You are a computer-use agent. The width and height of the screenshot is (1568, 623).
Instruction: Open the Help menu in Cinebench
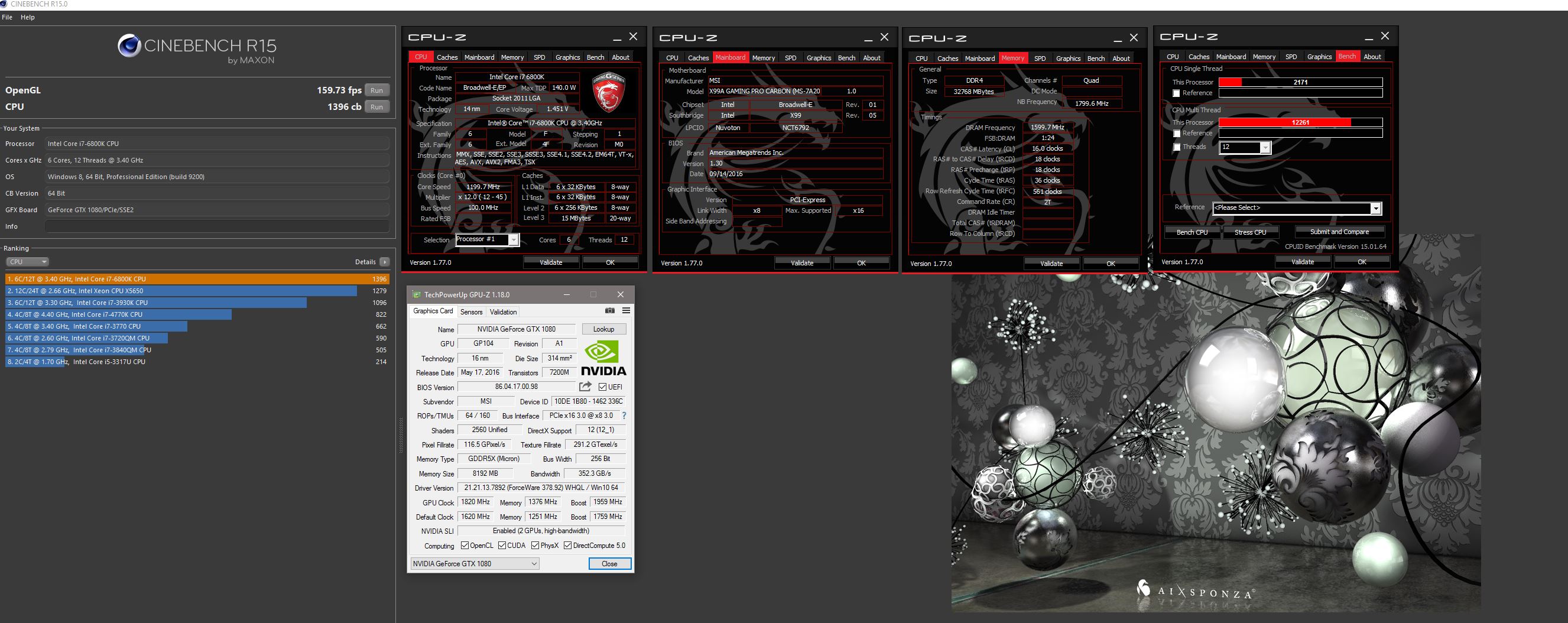coord(28,17)
